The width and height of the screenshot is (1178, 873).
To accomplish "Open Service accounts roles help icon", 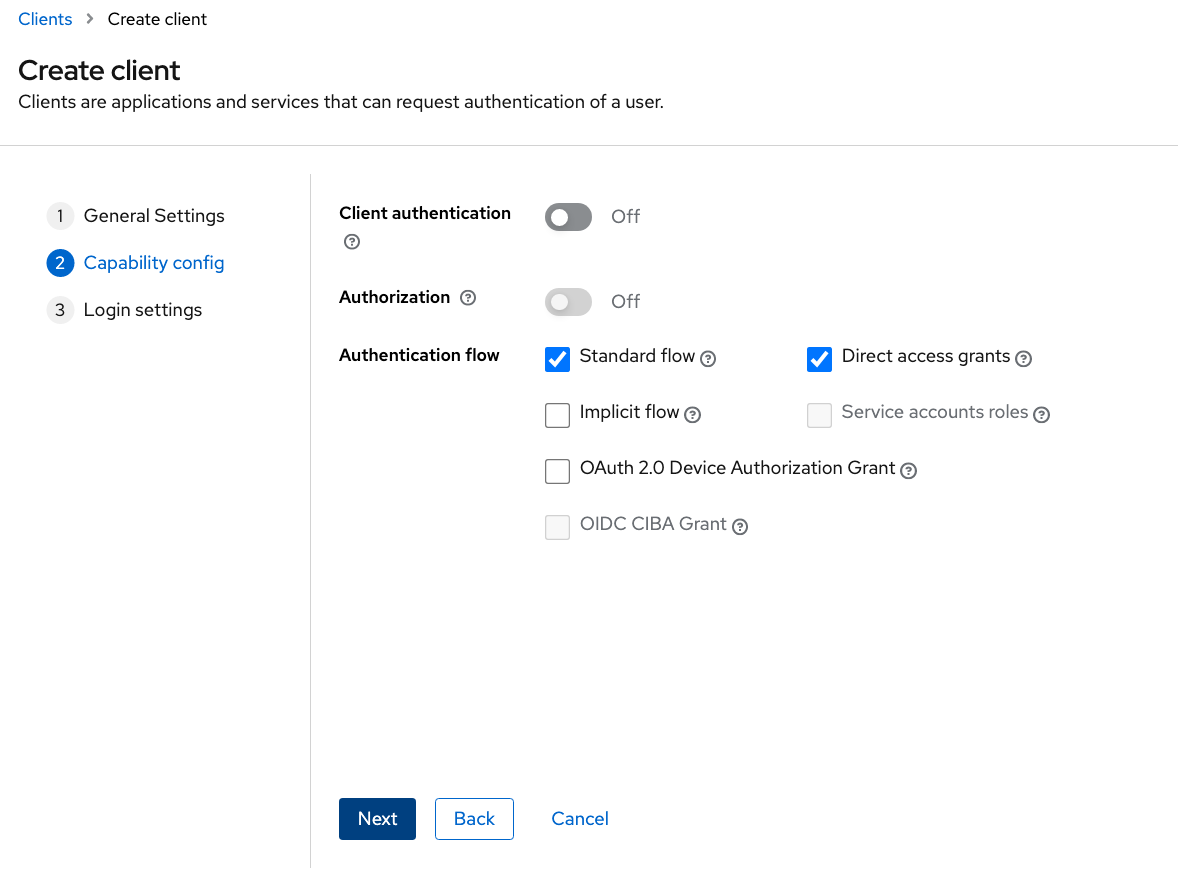I will (1041, 415).
